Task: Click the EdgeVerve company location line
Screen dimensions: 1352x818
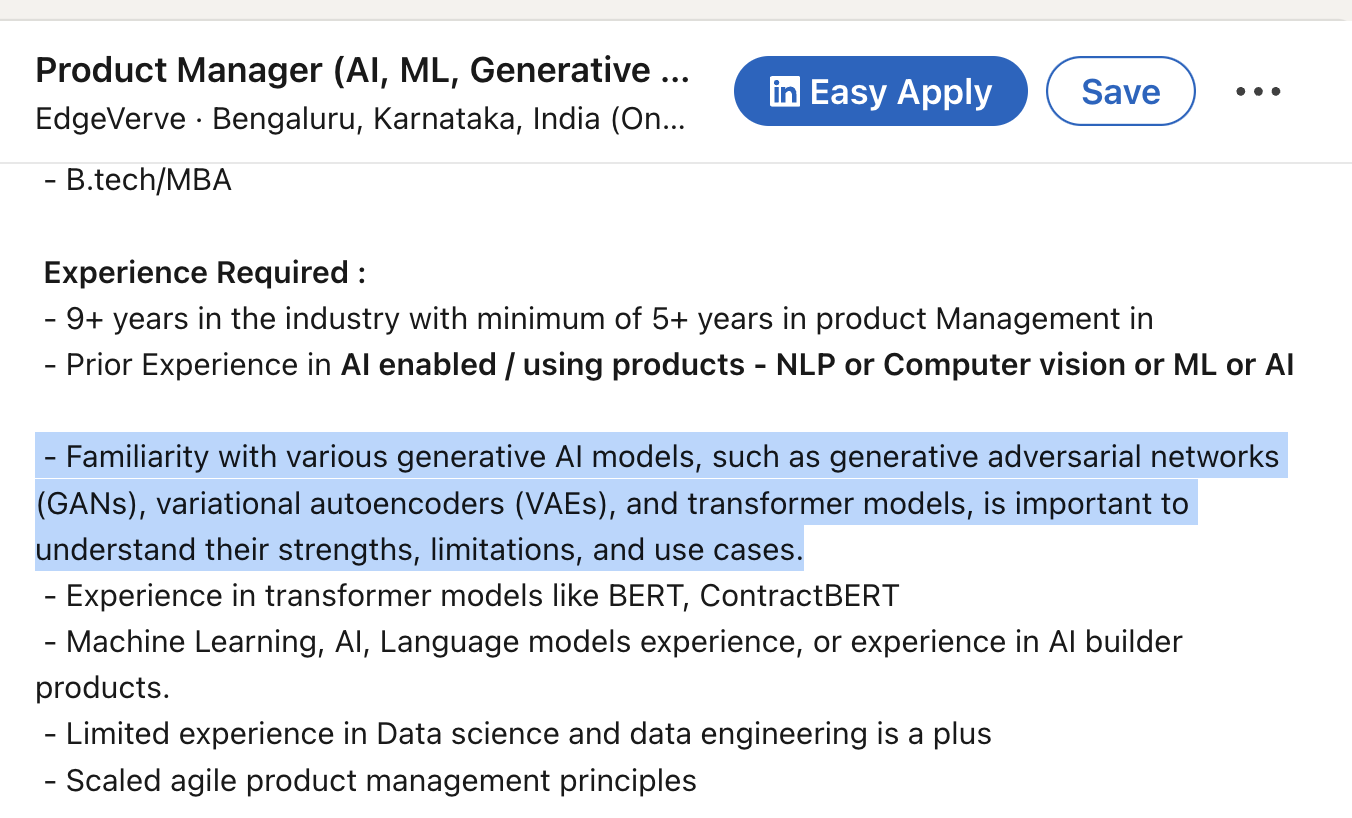Action: tap(360, 119)
